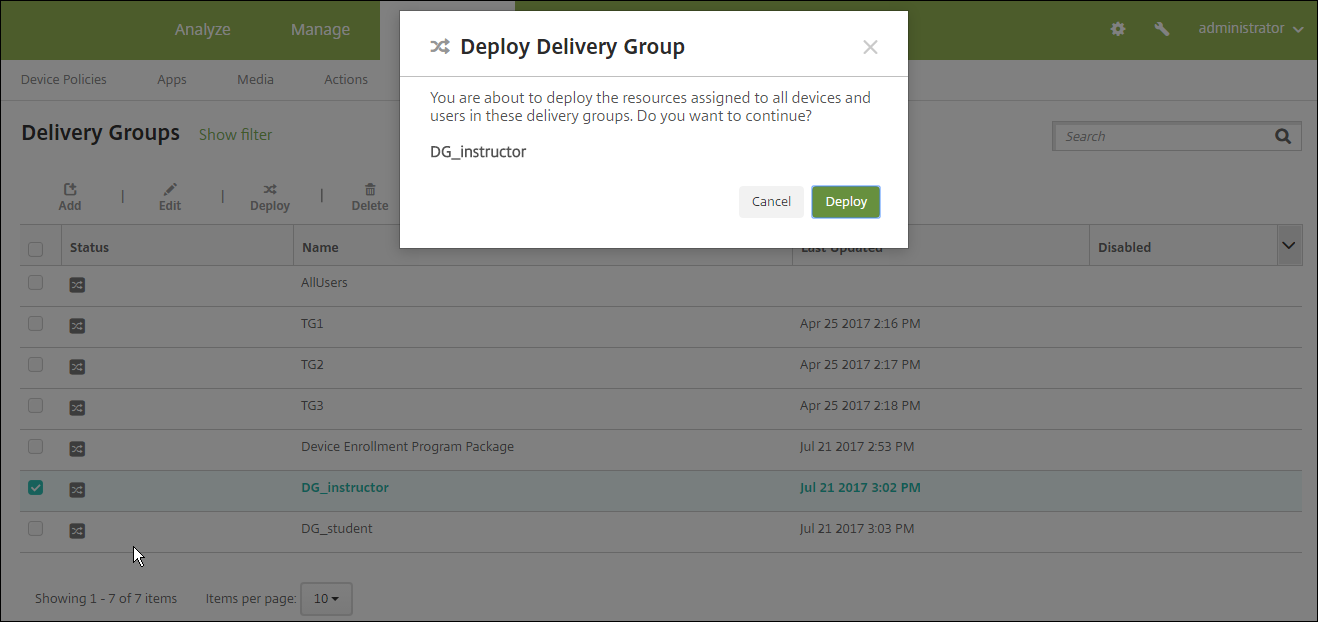The width and height of the screenshot is (1318, 622).
Task: Switch to the Analyze tab
Action: coord(203,30)
